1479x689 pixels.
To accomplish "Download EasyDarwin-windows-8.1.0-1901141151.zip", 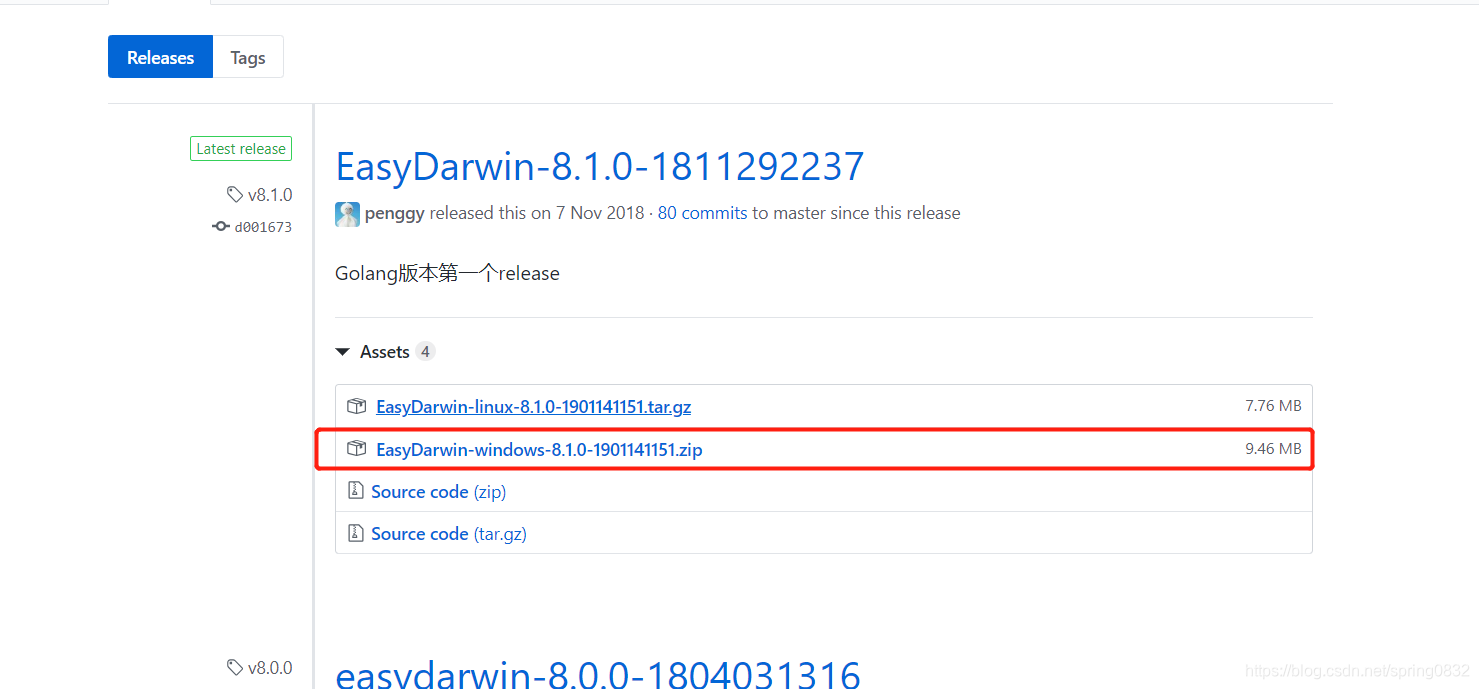I will tap(539, 449).
